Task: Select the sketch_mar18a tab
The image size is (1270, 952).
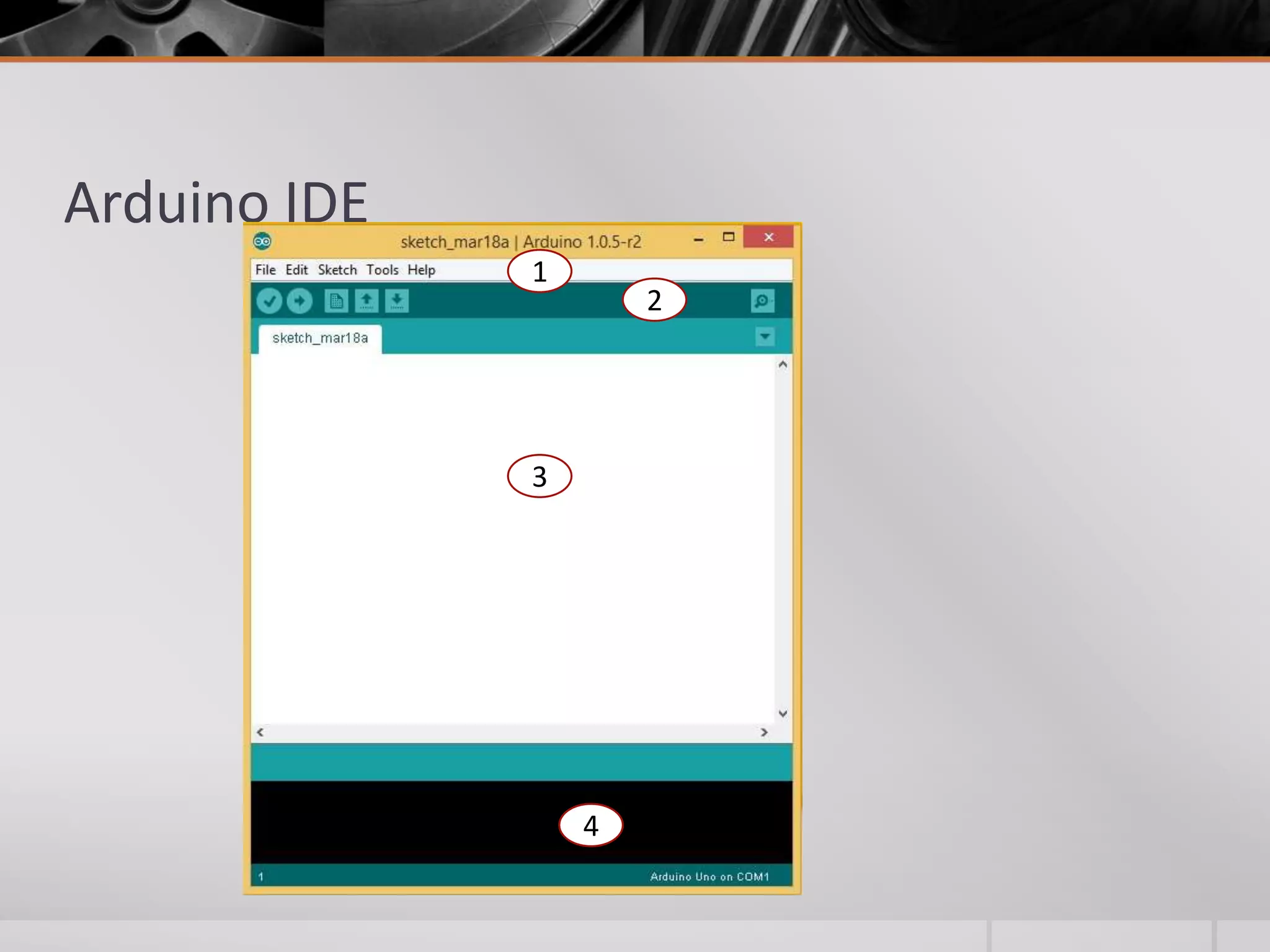Action: 320,338
